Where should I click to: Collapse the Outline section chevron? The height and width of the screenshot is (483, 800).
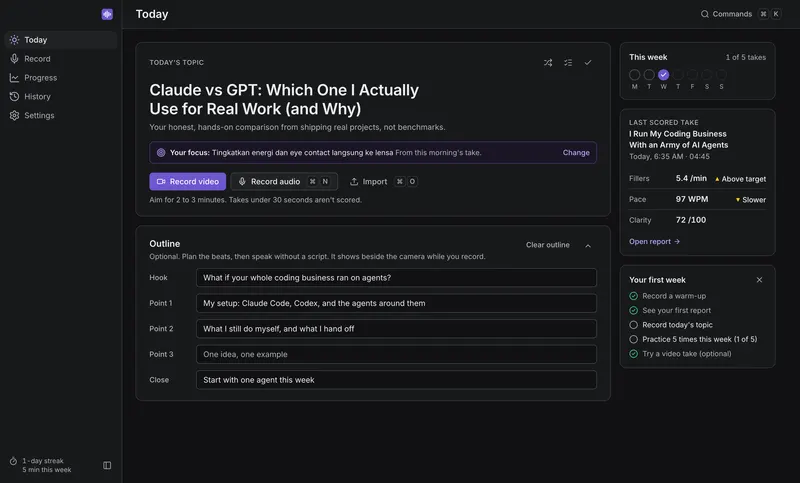coord(588,246)
